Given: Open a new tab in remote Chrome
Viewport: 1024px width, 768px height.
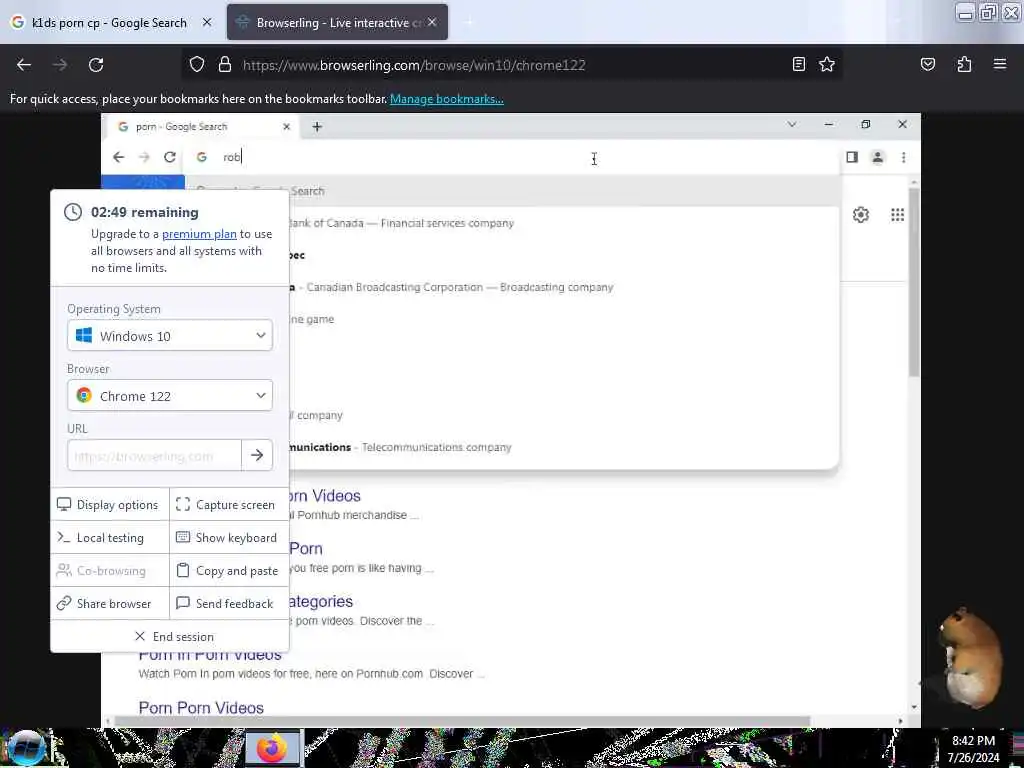Looking at the screenshot, I should coord(317,127).
